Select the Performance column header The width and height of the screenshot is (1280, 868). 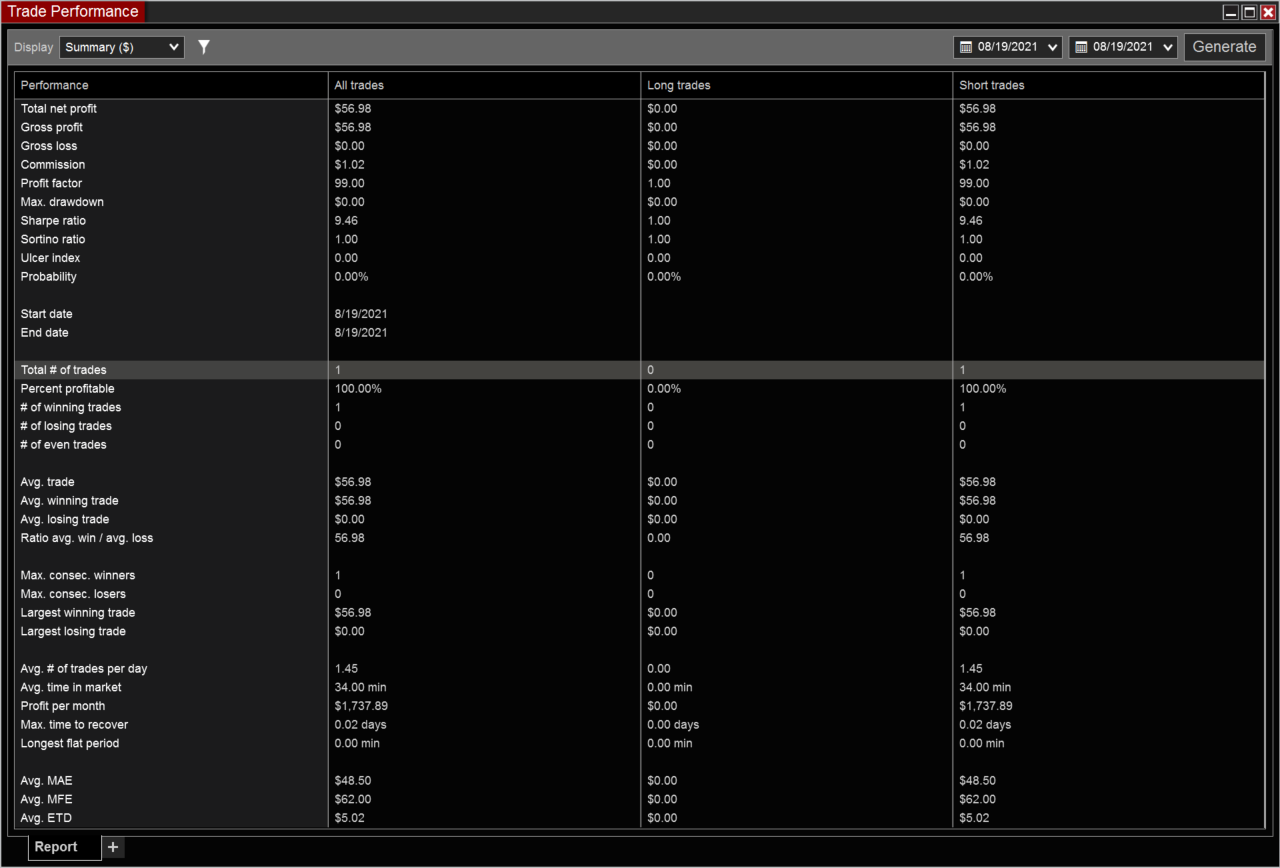(x=54, y=85)
